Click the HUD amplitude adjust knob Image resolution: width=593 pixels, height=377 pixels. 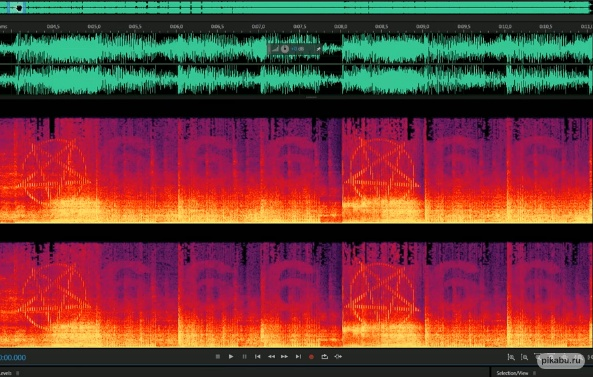[285, 49]
